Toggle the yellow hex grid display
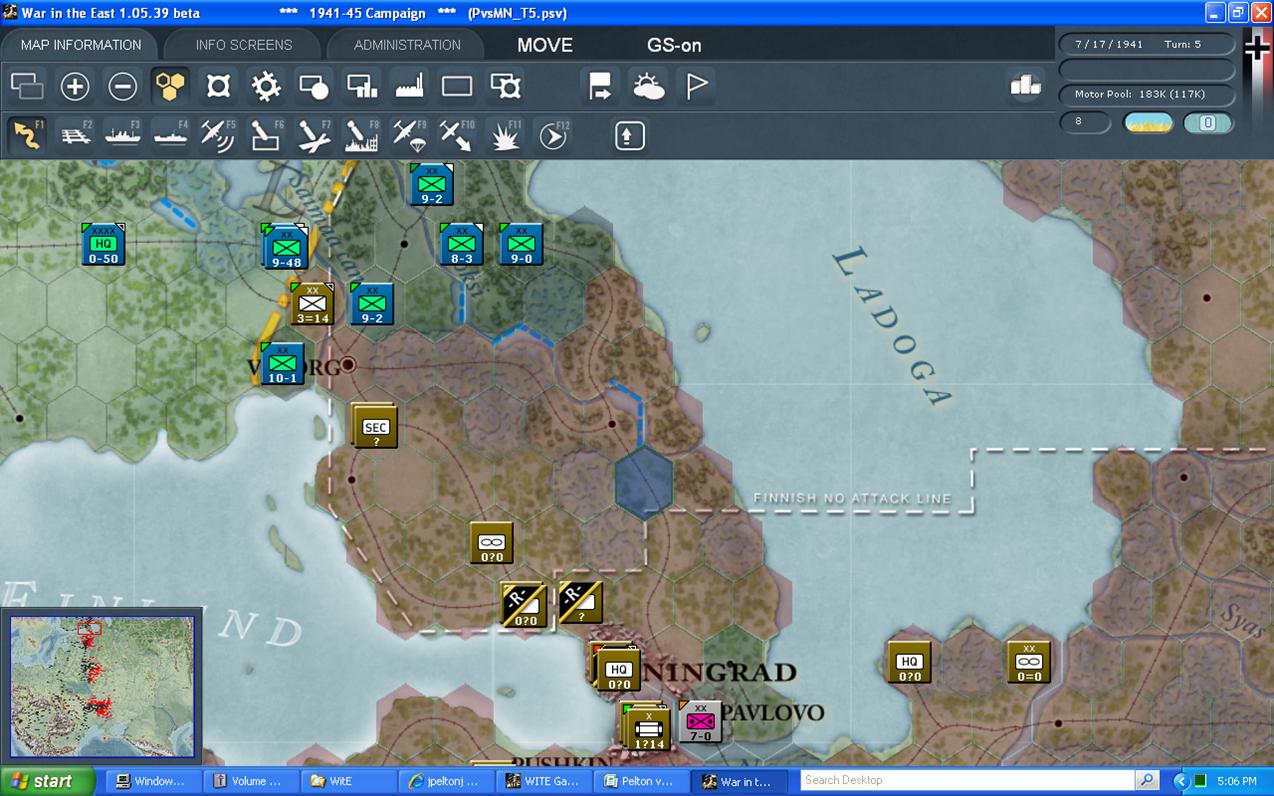Image resolution: width=1274 pixels, height=796 pixels. [171, 87]
